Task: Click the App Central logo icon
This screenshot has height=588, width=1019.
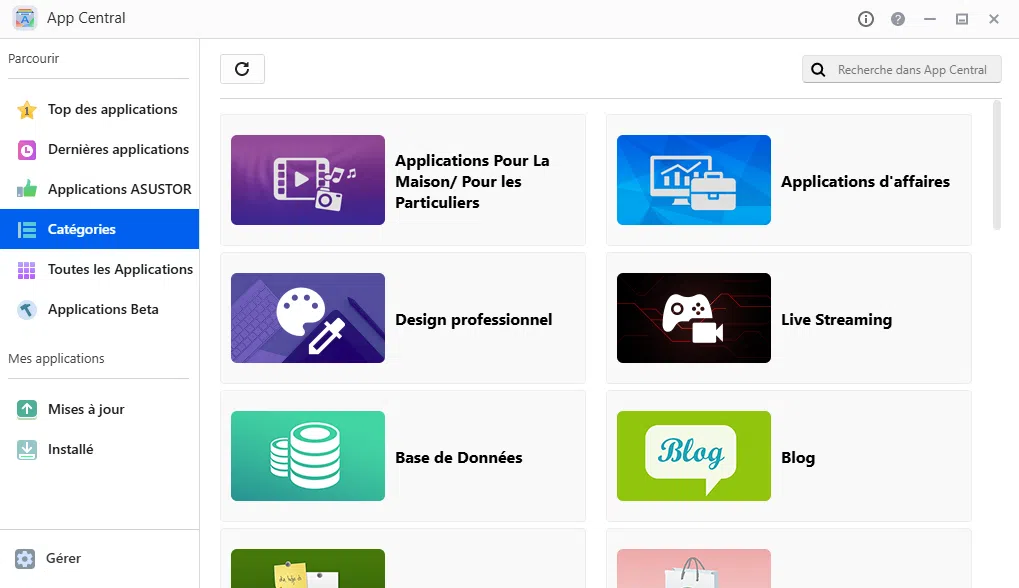Action: click(25, 18)
